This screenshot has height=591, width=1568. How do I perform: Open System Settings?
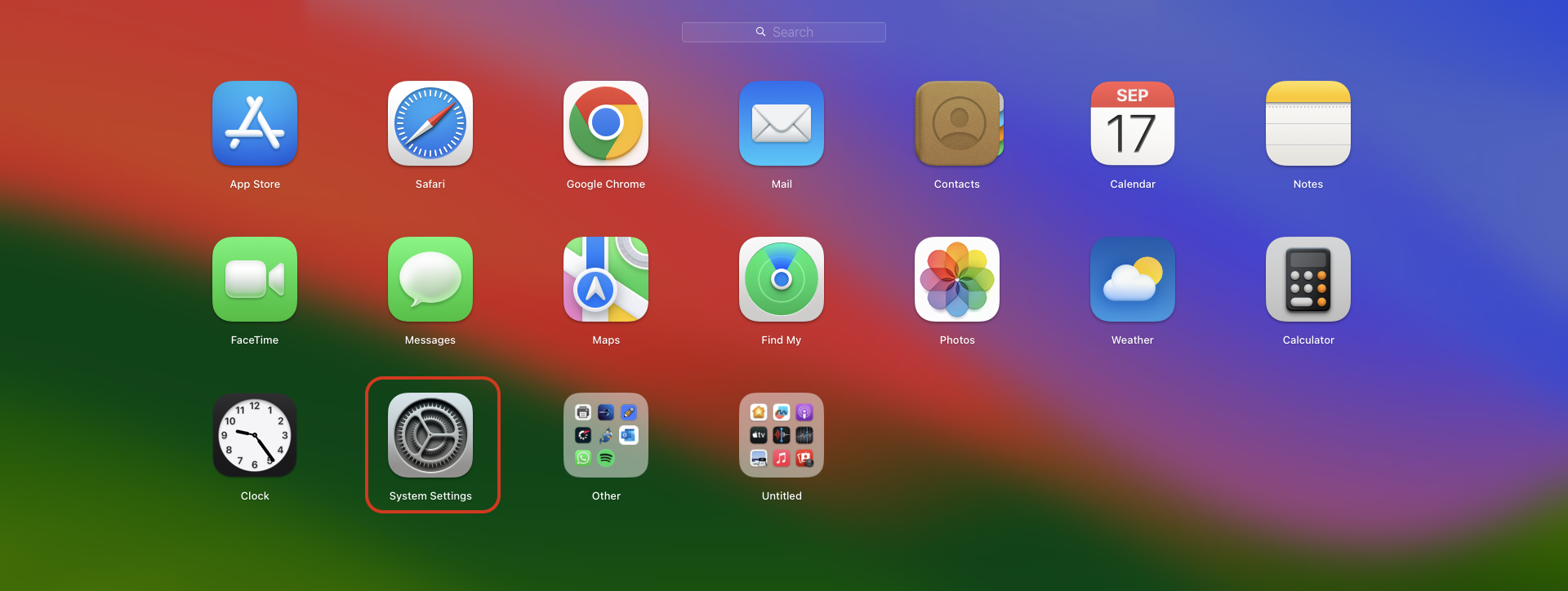pos(430,435)
